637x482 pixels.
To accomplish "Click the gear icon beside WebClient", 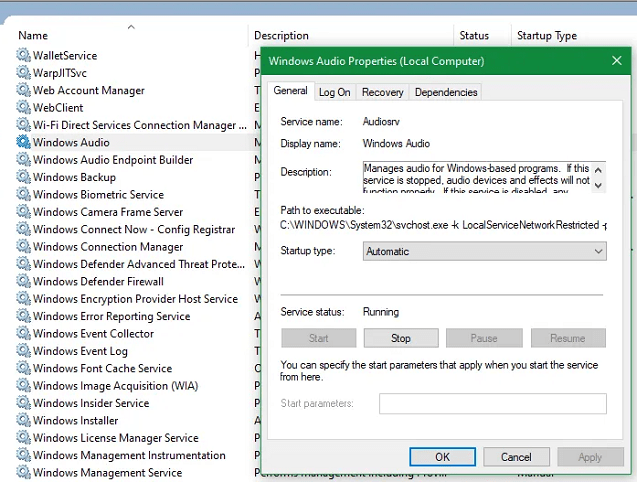I will click(23, 107).
